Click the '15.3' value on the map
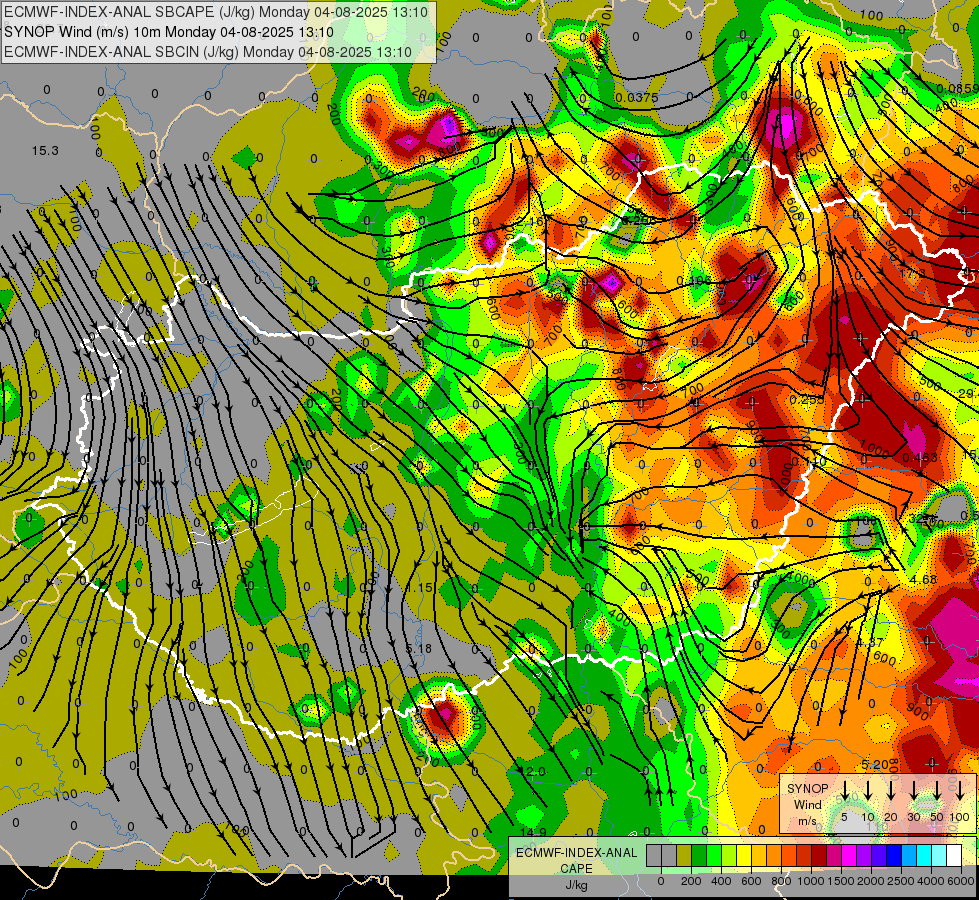 tap(45, 151)
